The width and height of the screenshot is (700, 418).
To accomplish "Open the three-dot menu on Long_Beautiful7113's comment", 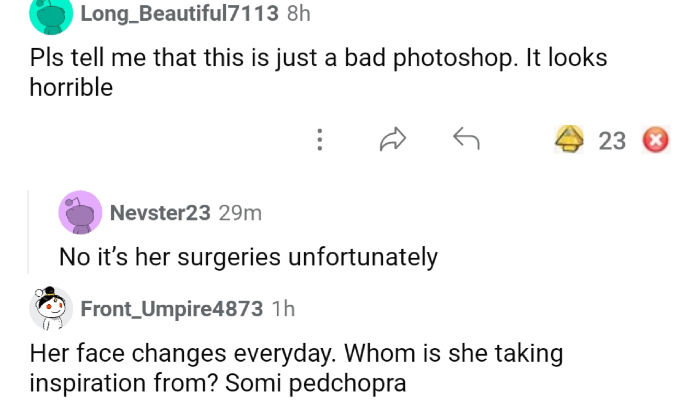I will coord(319,140).
